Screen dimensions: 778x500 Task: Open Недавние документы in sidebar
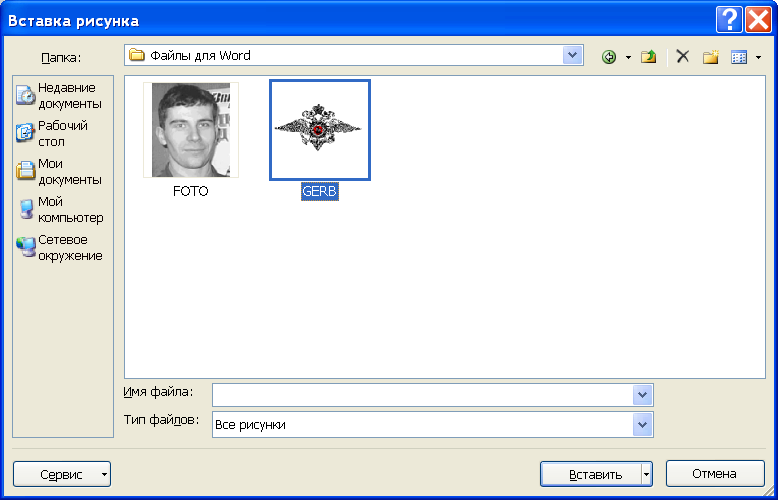(x=59, y=96)
